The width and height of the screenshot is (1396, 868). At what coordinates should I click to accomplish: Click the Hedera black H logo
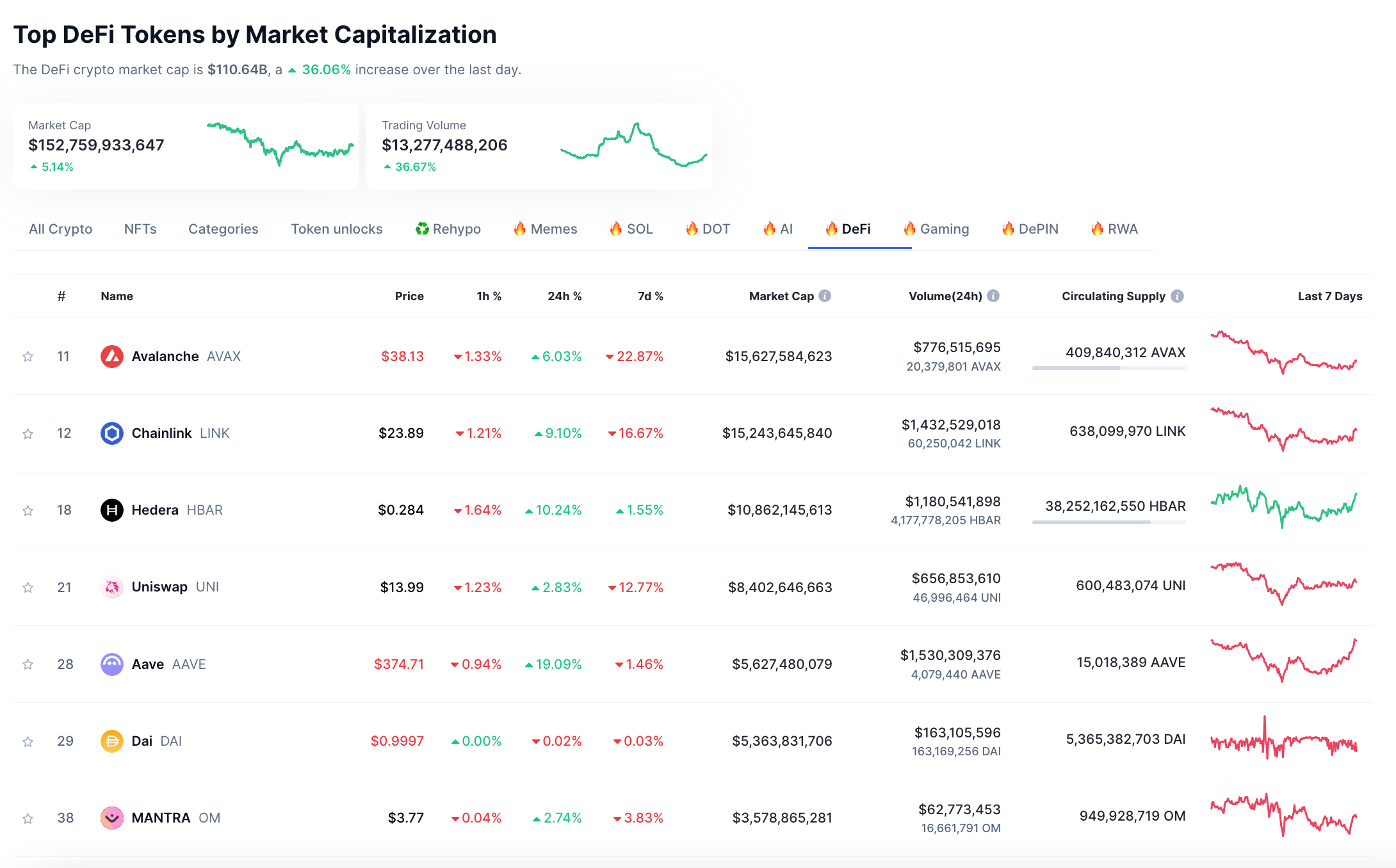click(112, 510)
